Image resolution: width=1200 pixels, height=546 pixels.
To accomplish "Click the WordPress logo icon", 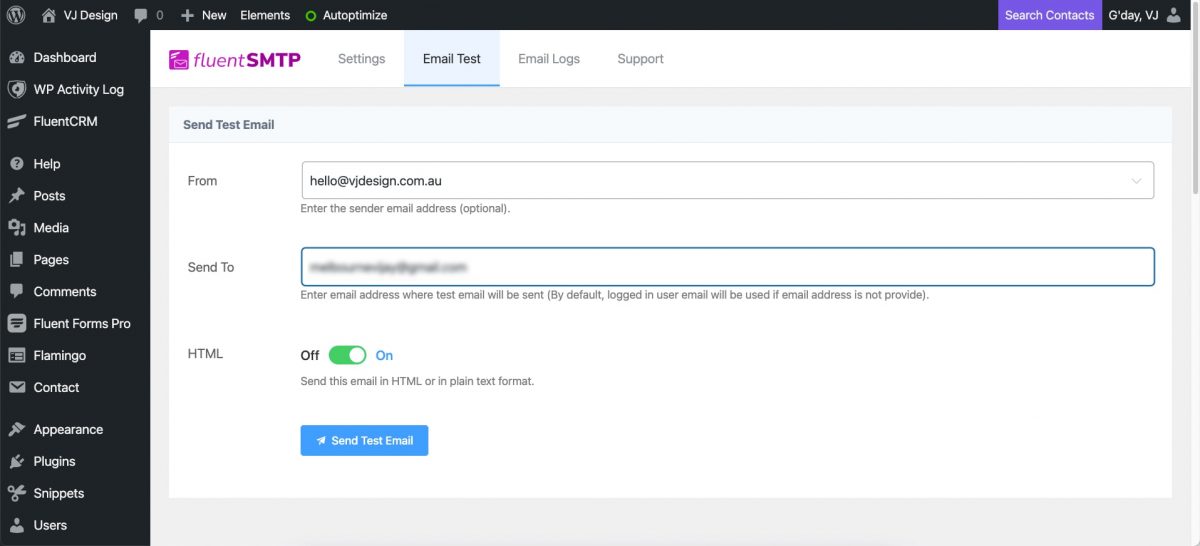I will pos(16,15).
